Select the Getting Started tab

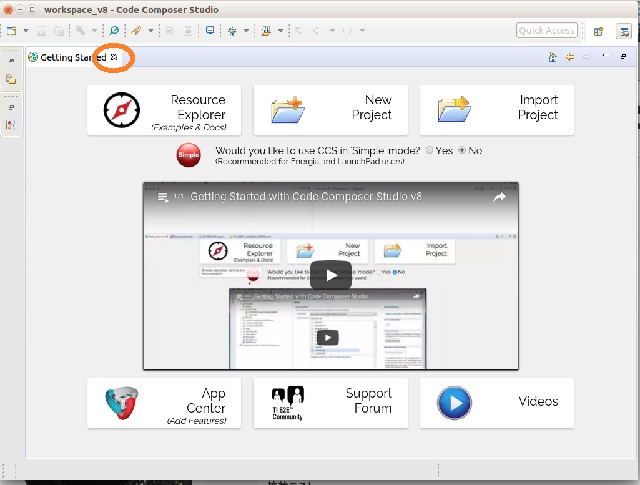[73, 58]
